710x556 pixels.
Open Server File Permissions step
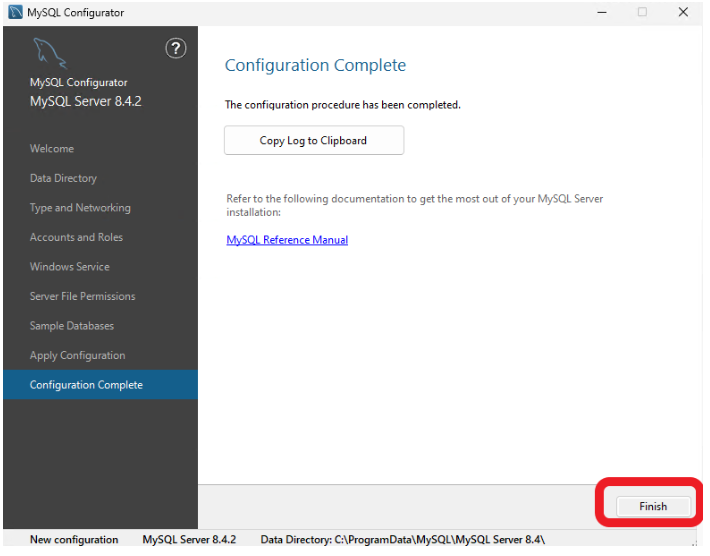tap(82, 296)
